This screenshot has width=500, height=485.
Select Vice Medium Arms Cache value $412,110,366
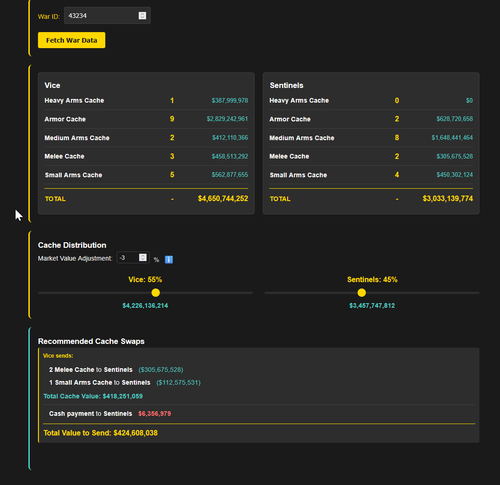(230, 137)
